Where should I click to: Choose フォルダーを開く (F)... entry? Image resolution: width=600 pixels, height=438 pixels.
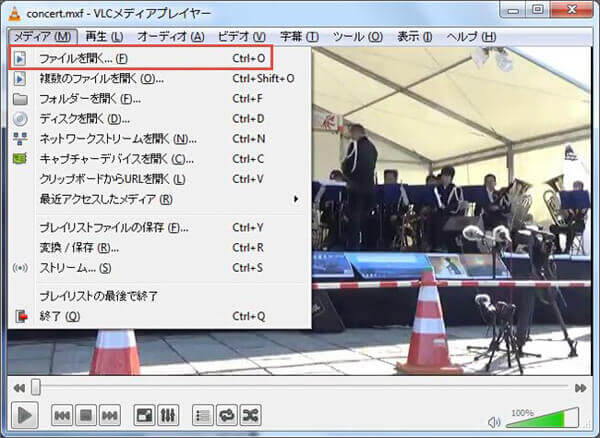[160, 99]
